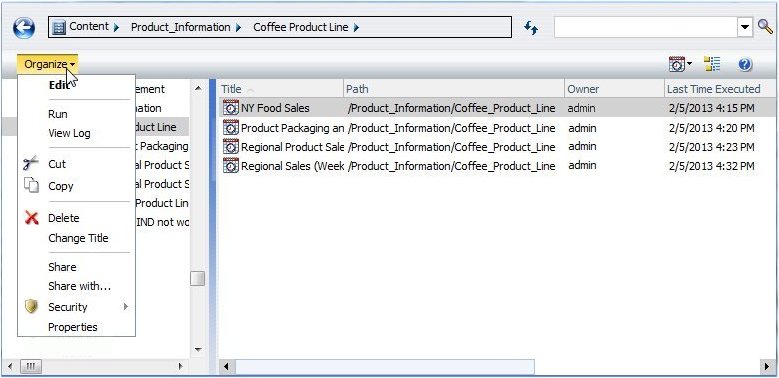Click the blue back arrow button
Image resolution: width=779 pixels, height=378 pixels.
pos(23,28)
